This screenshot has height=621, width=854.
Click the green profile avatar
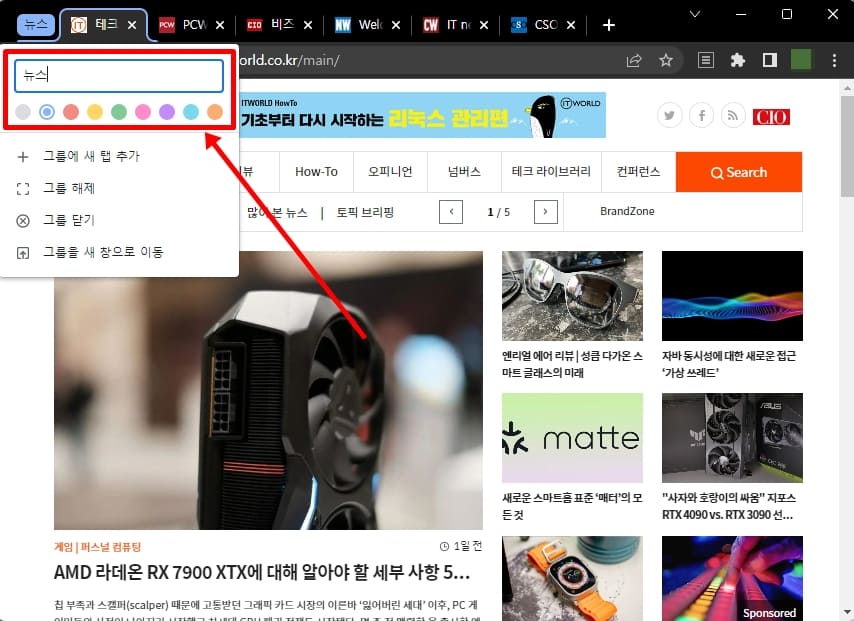click(x=801, y=60)
